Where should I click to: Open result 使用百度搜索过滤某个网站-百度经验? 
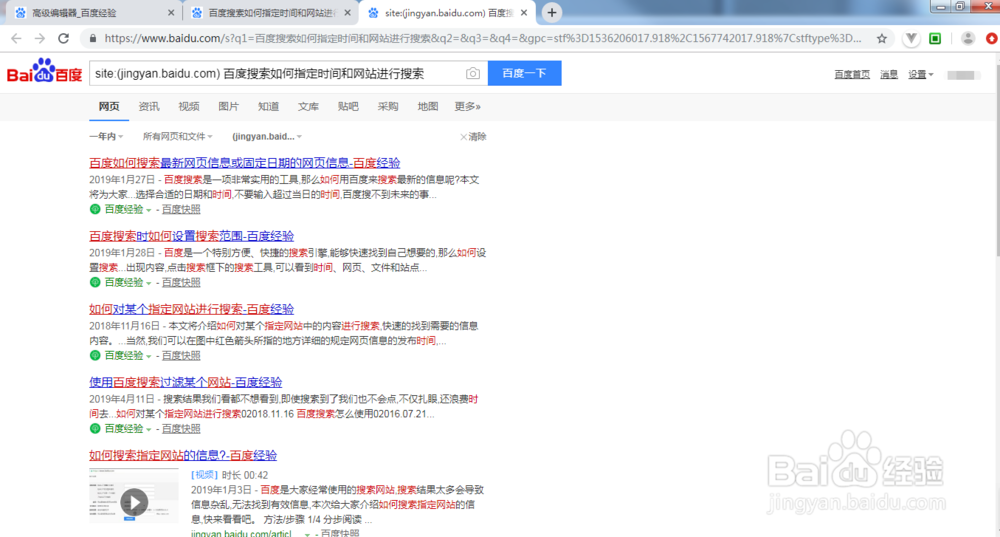[x=186, y=382]
